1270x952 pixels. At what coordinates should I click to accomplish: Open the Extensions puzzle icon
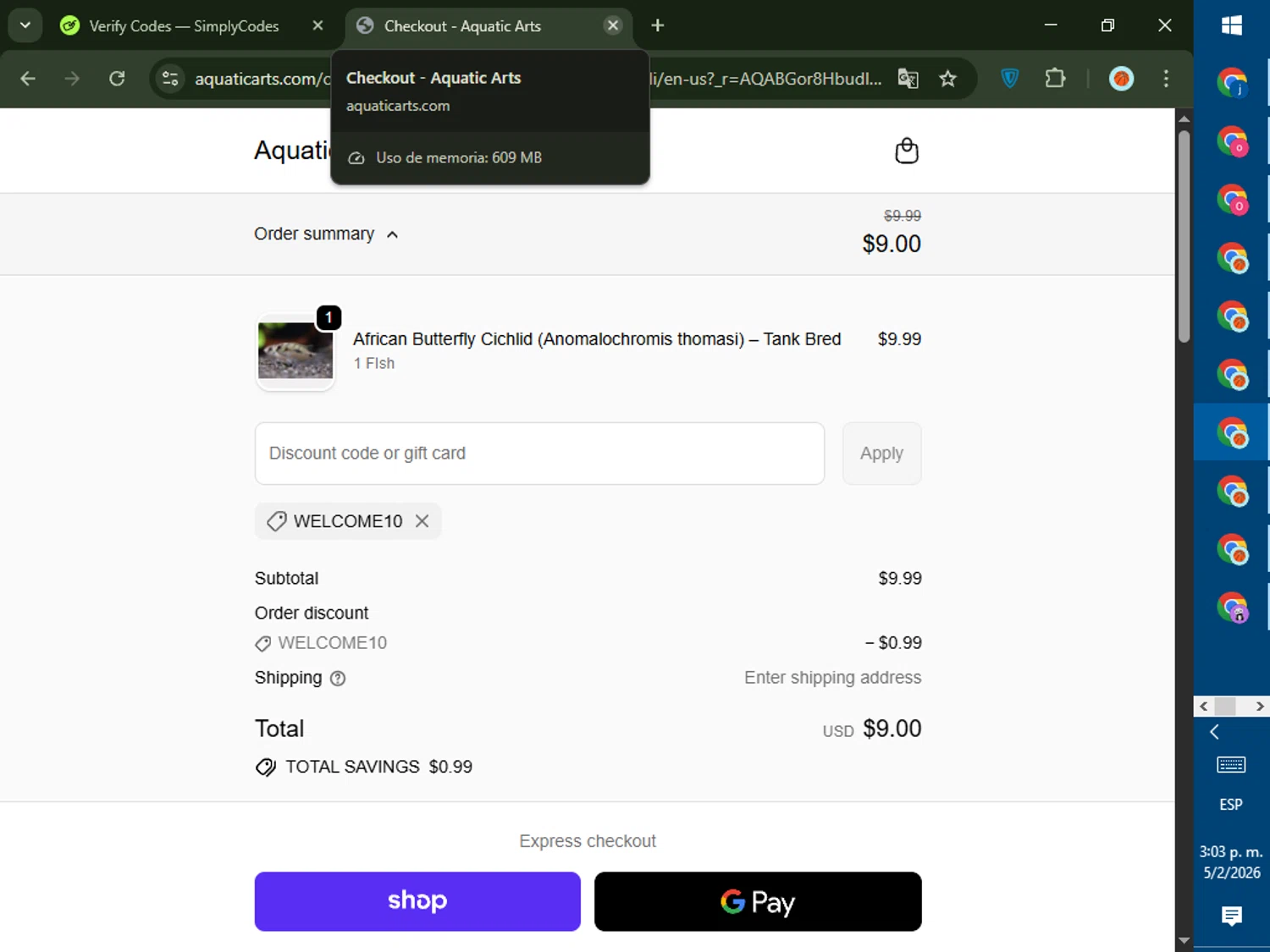tap(1055, 79)
